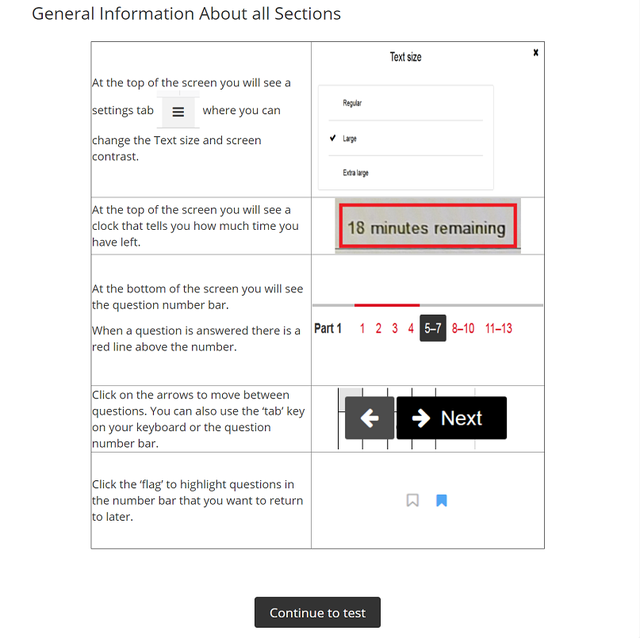Image resolution: width=640 pixels, height=638 pixels.
Task: Jump to questions 11–13
Action: [498, 328]
